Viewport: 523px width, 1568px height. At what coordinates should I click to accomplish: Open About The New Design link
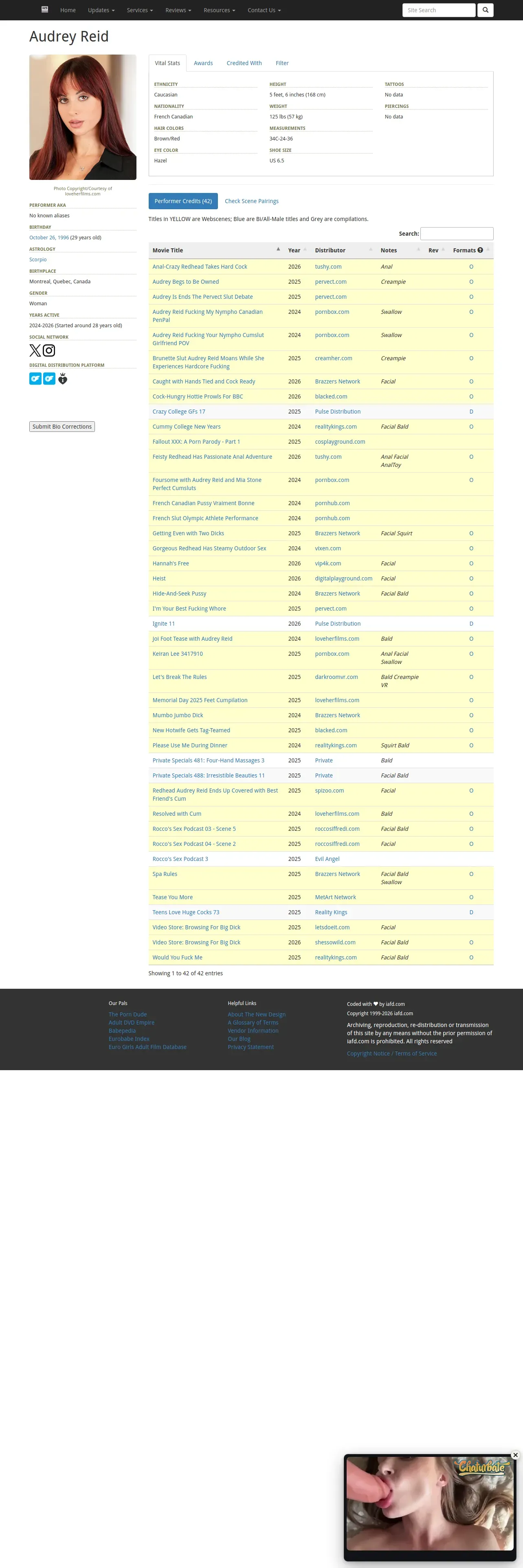[x=256, y=1015]
